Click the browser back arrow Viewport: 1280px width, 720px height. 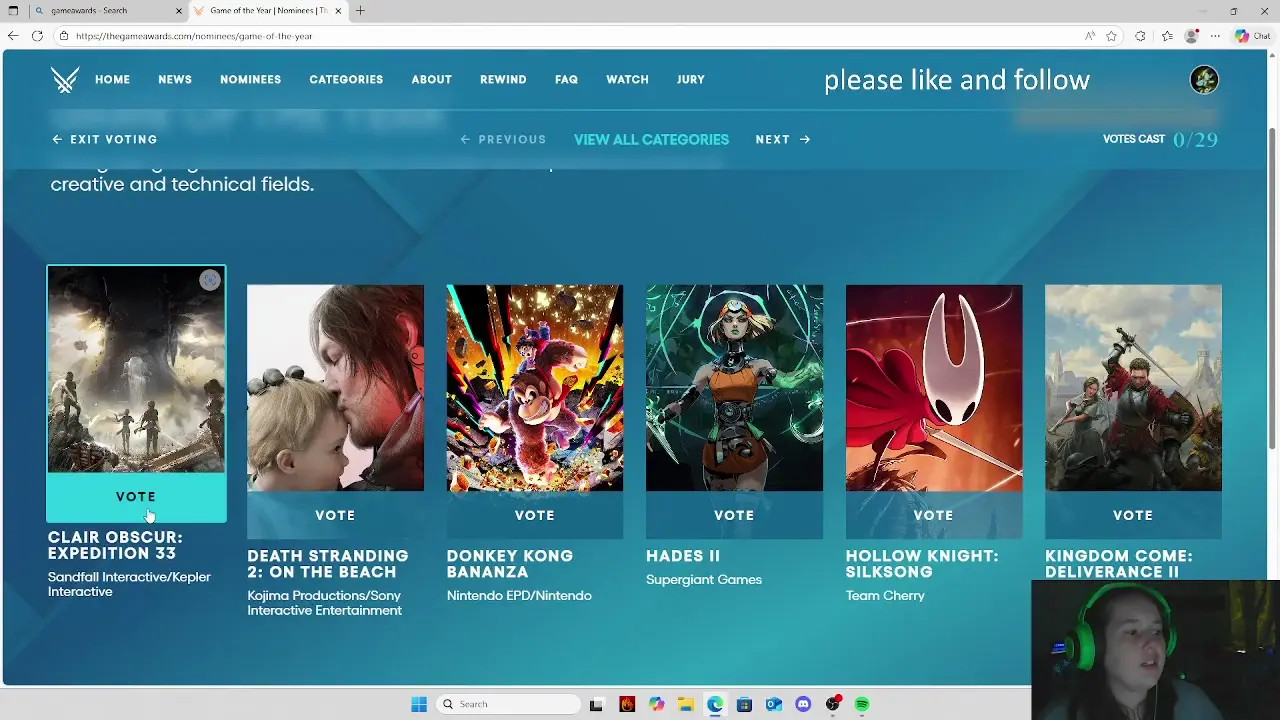(12, 36)
